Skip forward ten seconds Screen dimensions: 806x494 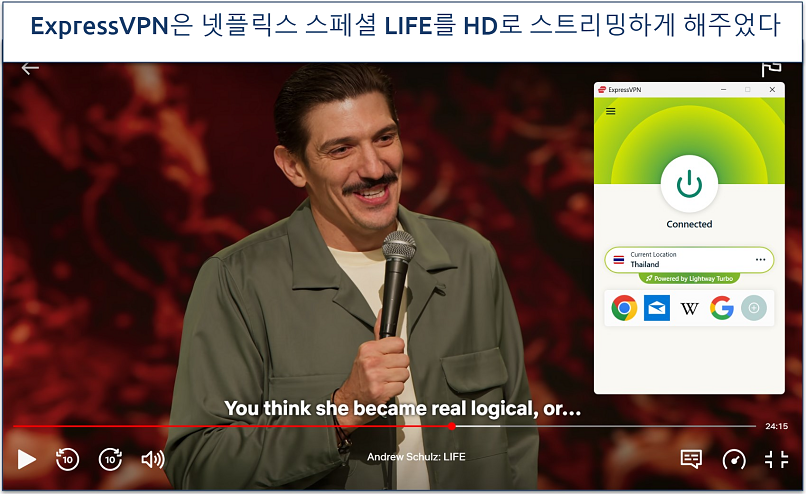tap(110, 459)
